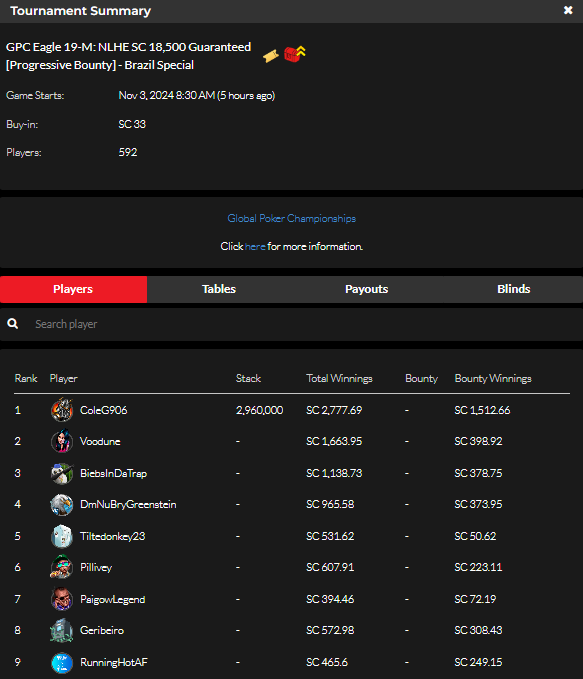Click bounty winnings SC 378.75
This screenshot has width=583, height=679.
click(x=478, y=473)
